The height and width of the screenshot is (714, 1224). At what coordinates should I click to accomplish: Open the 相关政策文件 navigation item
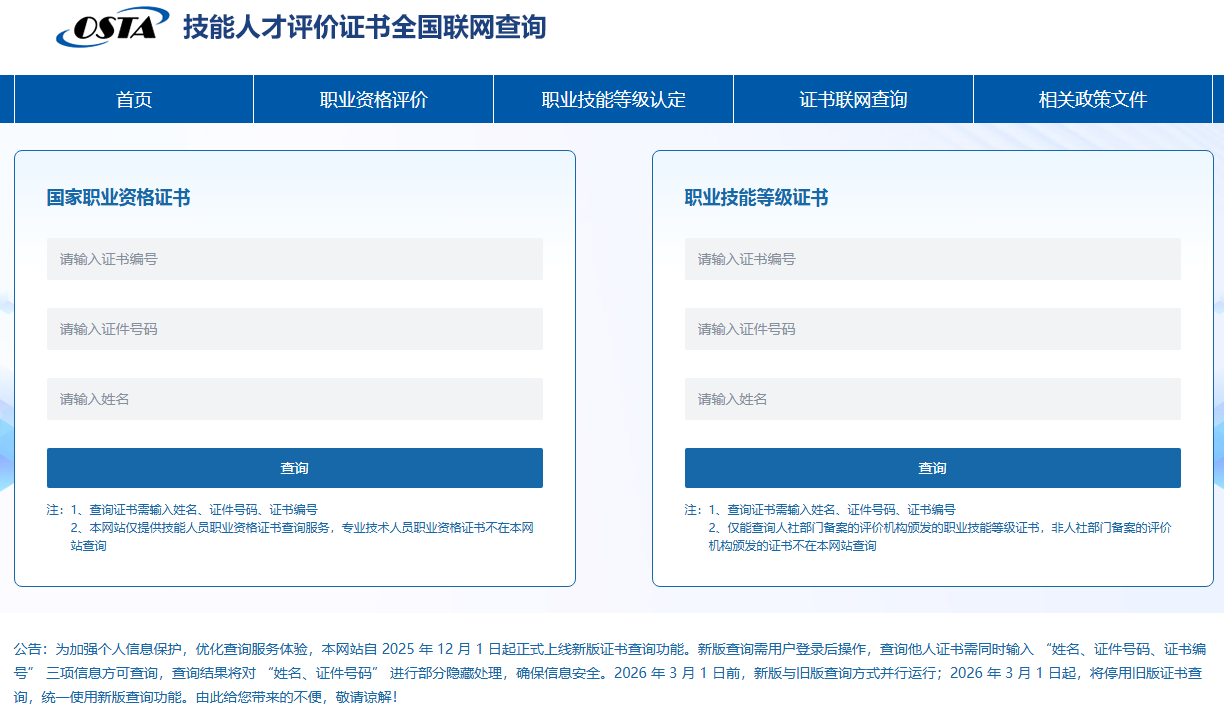click(x=1091, y=99)
